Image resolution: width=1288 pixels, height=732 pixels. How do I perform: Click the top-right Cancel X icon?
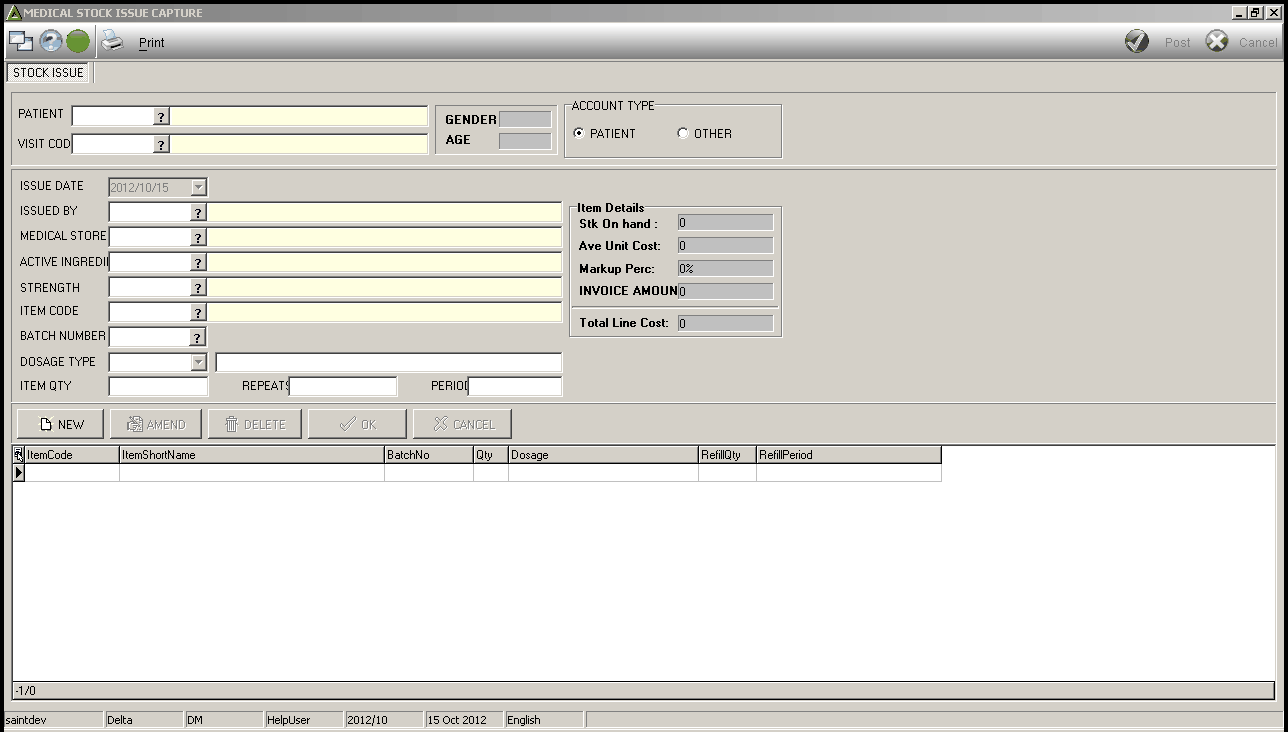tap(1217, 42)
